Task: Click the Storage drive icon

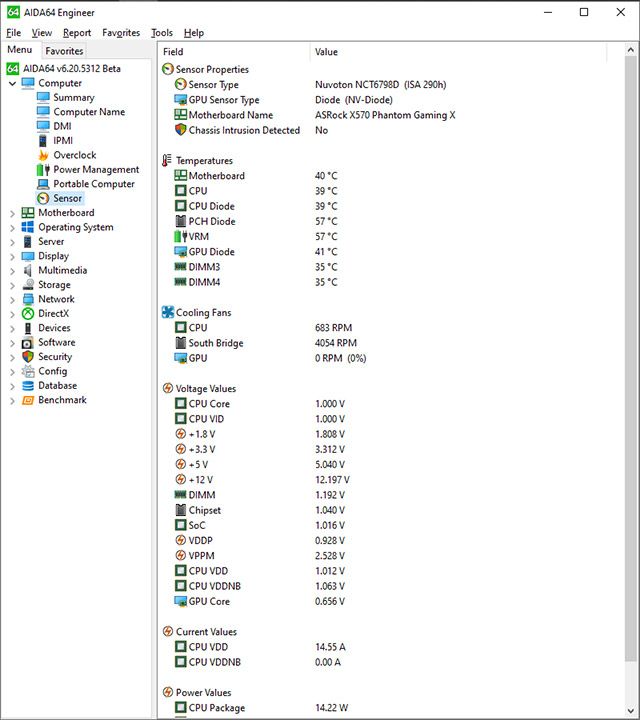Action: (x=28, y=285)
